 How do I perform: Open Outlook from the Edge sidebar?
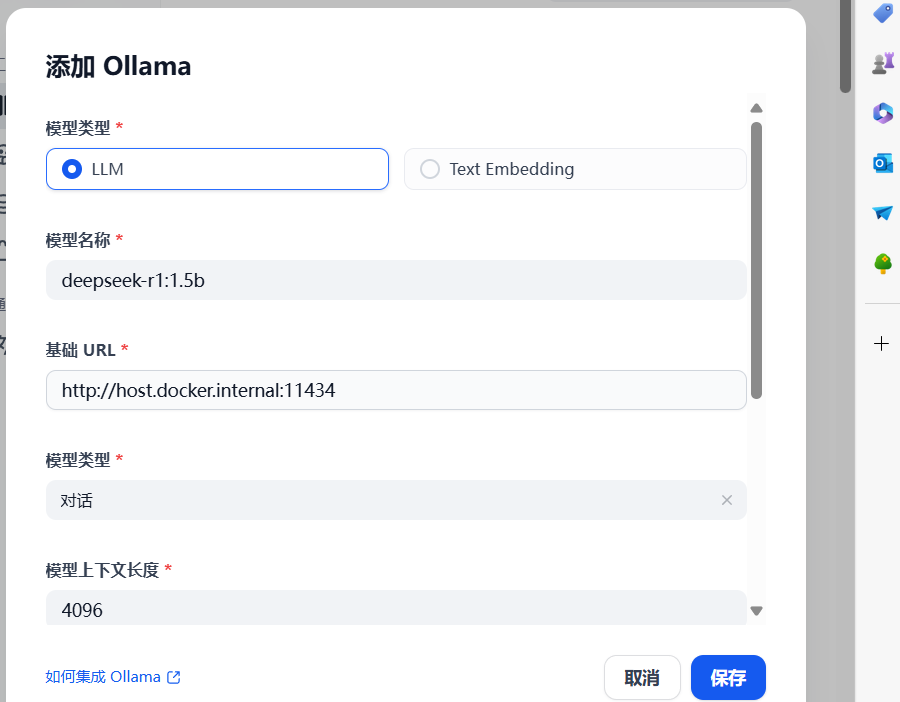click(881, 162)
